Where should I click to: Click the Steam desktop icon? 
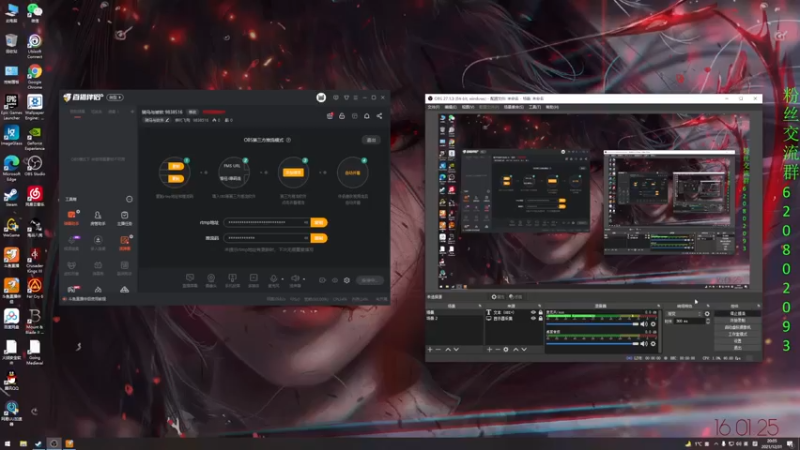(x=11, y=197)
